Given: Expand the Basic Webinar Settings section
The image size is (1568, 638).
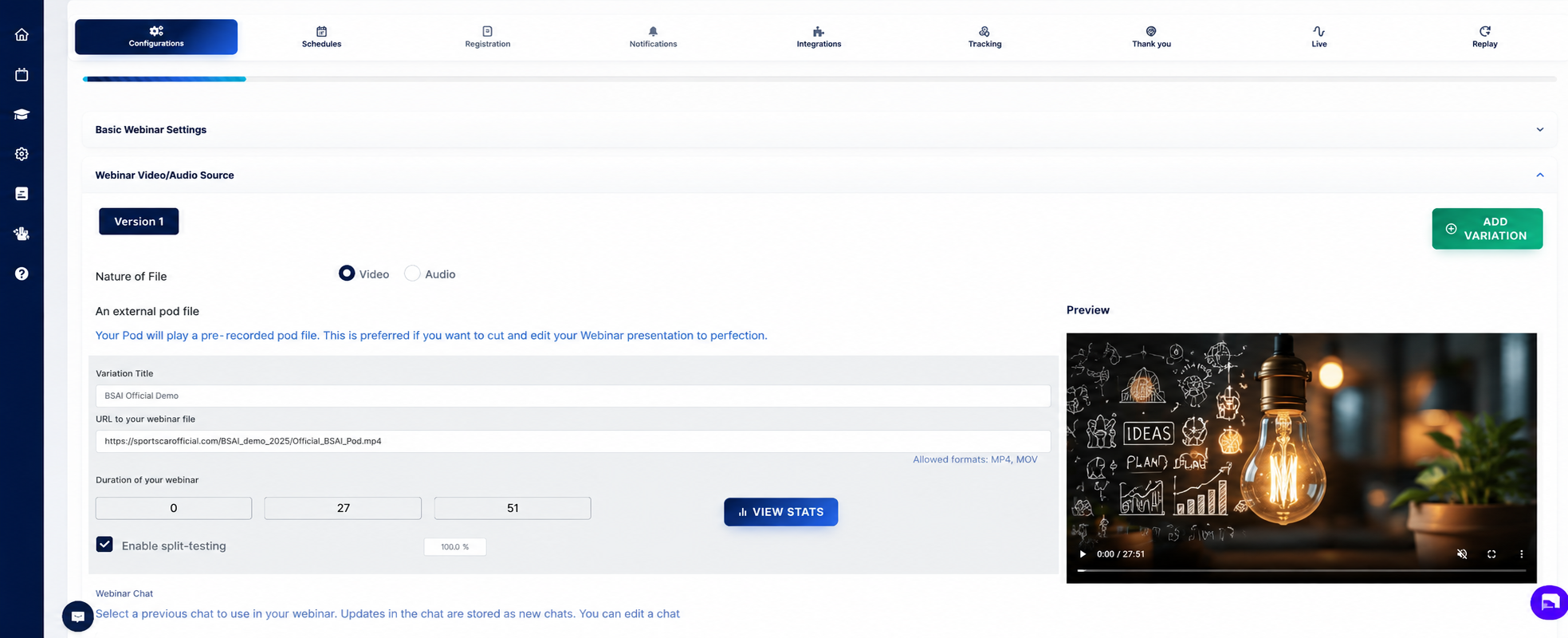Looking at the screenshot, I should 819,129.
